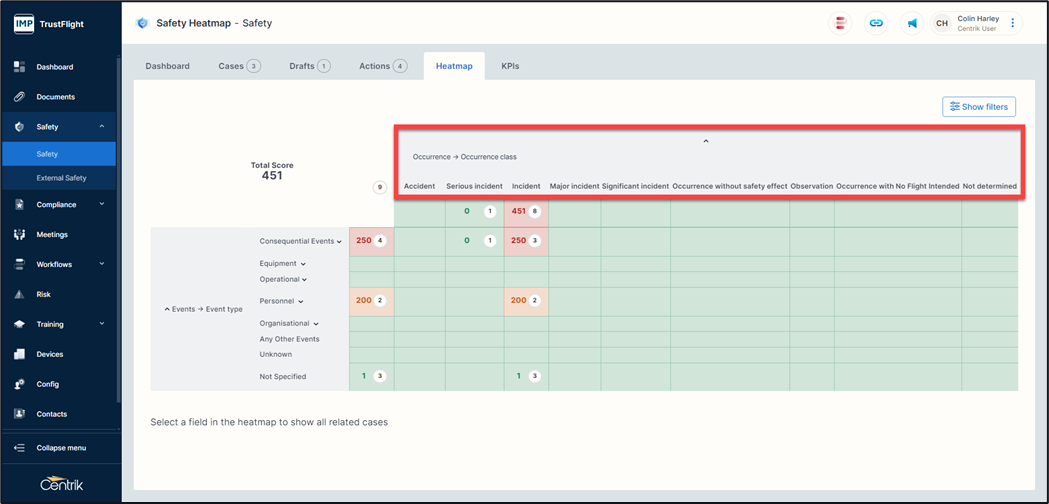Expand the Consequential Events row

click(340, 242)
